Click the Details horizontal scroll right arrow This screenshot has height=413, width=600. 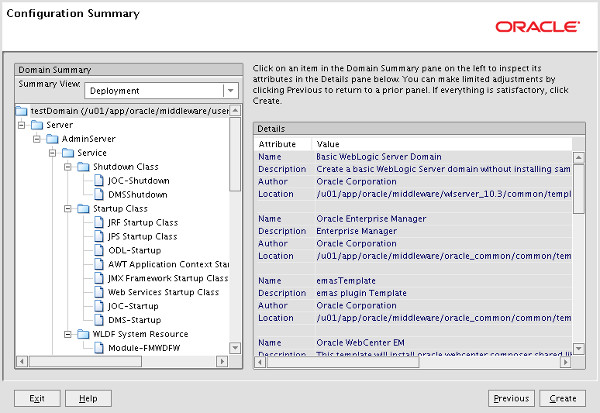coord(566,362)
